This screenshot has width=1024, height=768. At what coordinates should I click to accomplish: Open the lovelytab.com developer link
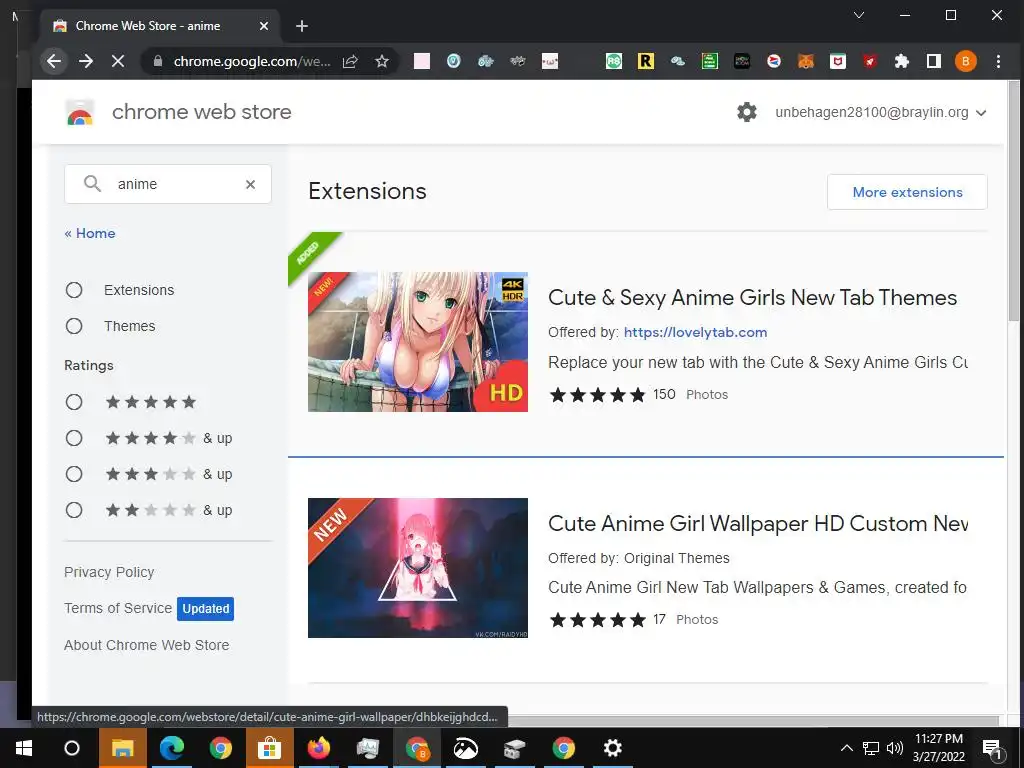pos(695,332)
